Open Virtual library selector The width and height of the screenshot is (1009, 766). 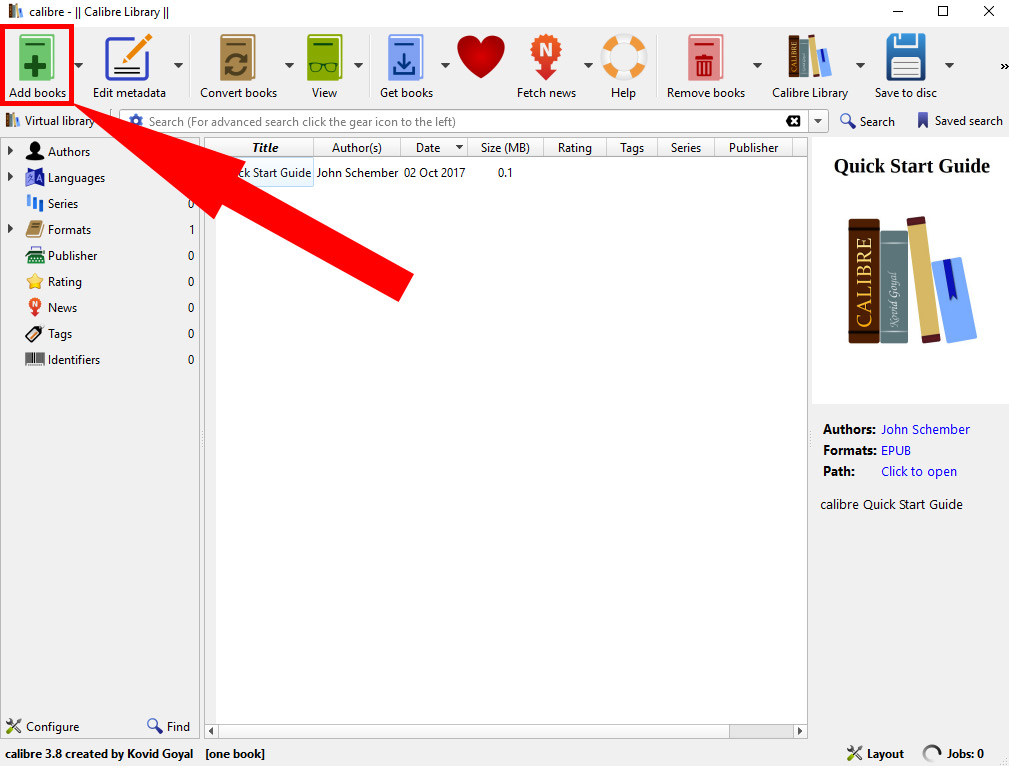point(50,121)
